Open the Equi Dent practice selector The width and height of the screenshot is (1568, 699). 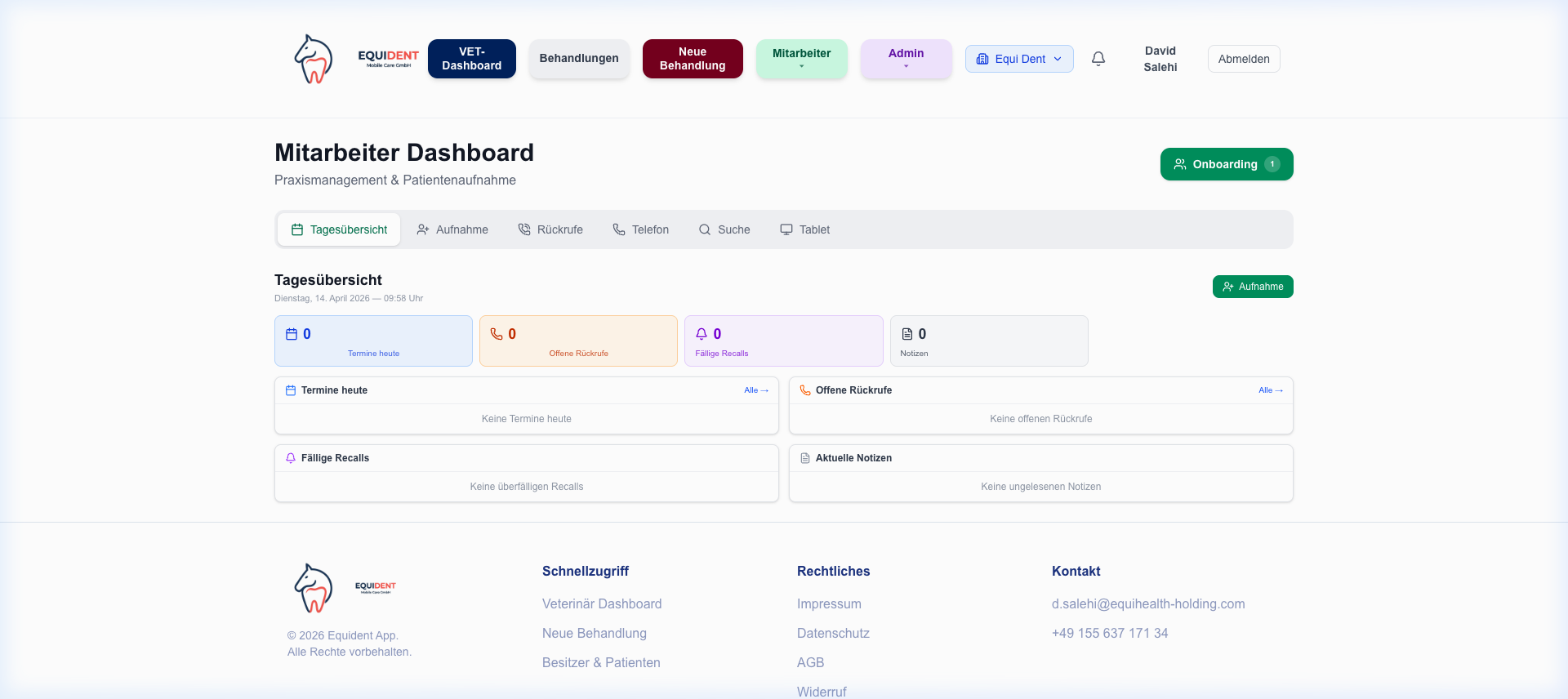pos(1019,59)
